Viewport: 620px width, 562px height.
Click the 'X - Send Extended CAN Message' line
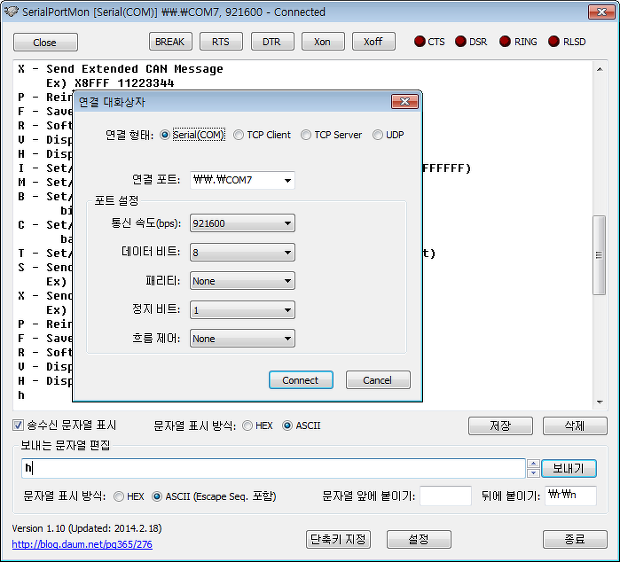pos(121,69)
